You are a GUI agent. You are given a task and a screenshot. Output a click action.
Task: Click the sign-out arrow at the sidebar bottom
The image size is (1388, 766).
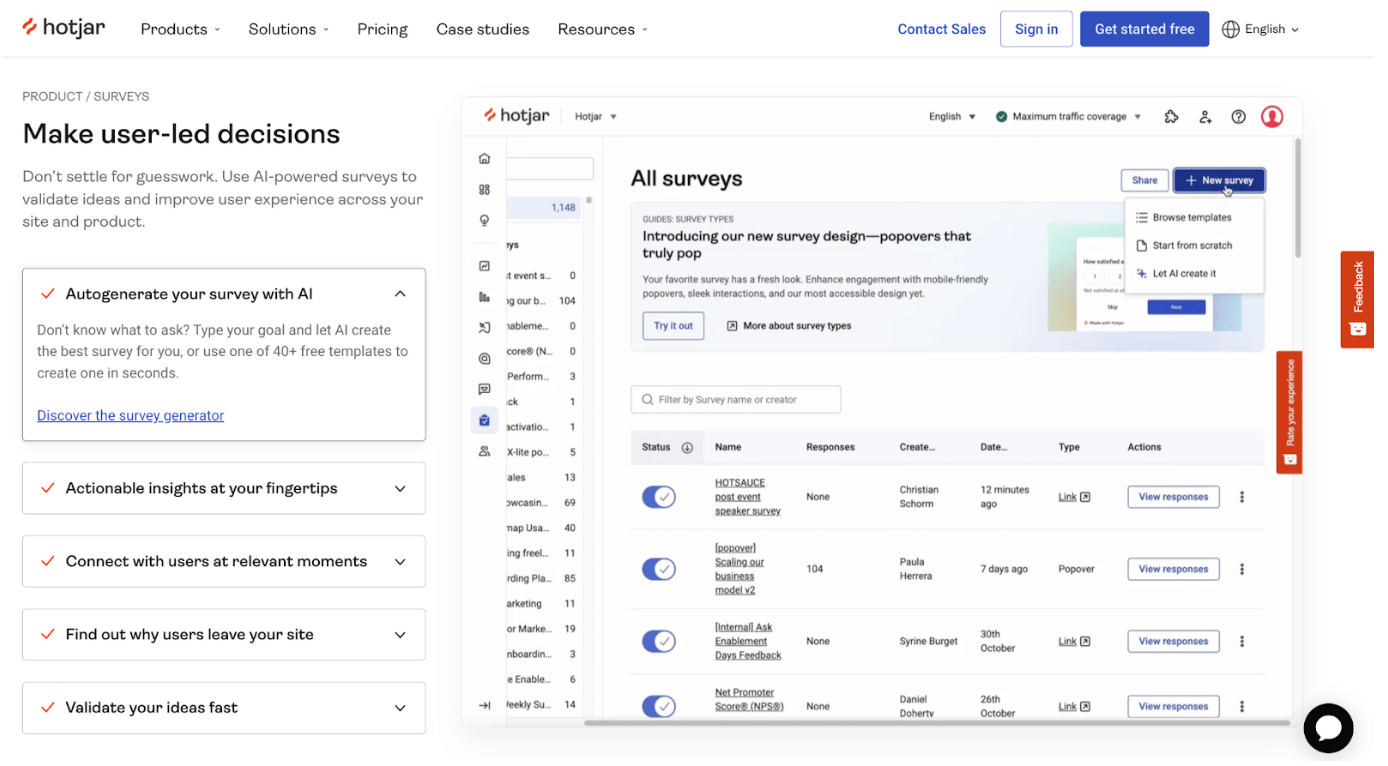[484, 705]
